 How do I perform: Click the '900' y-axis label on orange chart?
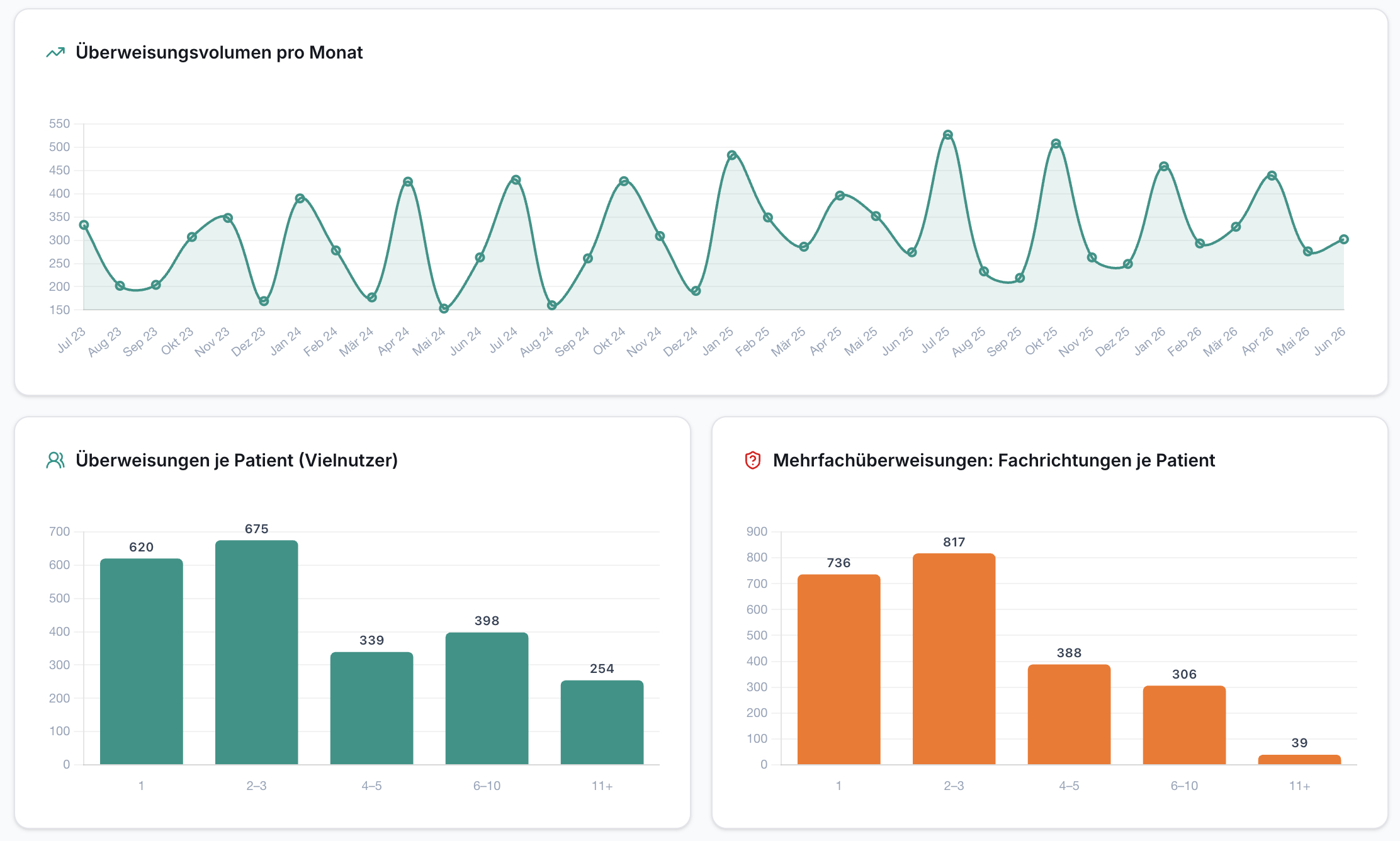coord(757,532)
